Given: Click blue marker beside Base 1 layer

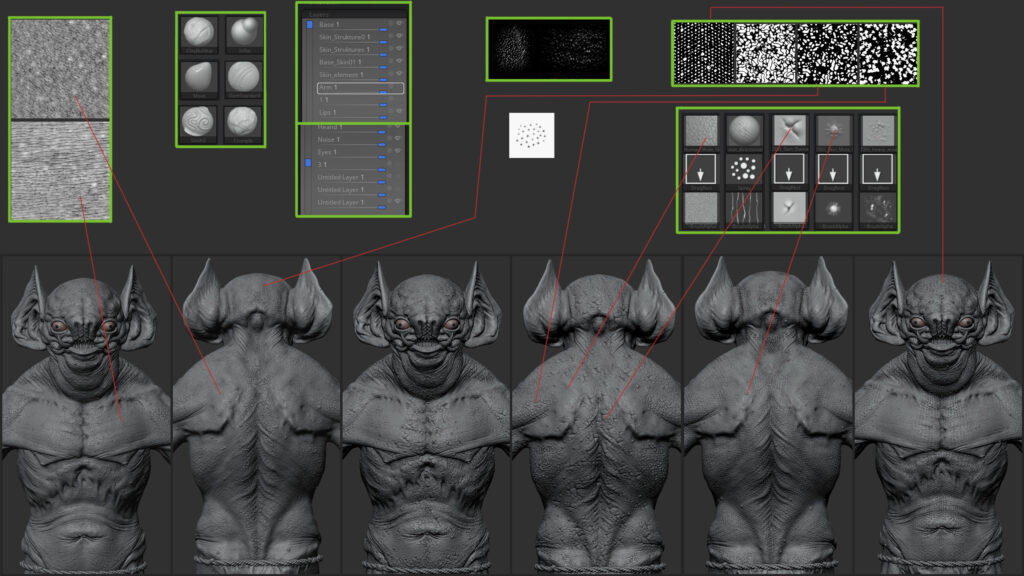Looking at the screenshot, I should (x=310, y=25).
